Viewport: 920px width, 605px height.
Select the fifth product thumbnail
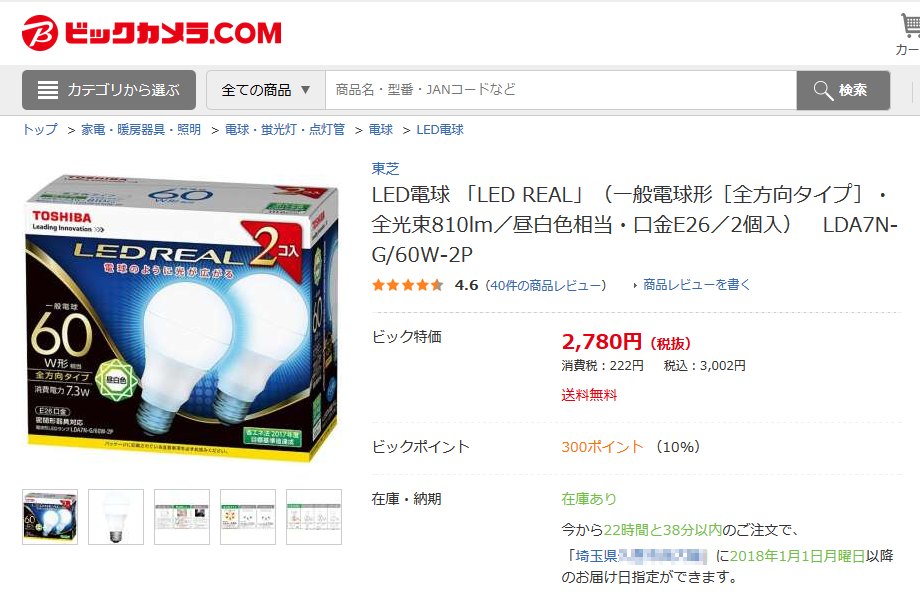pyautogui.click(x=314, y=517)
